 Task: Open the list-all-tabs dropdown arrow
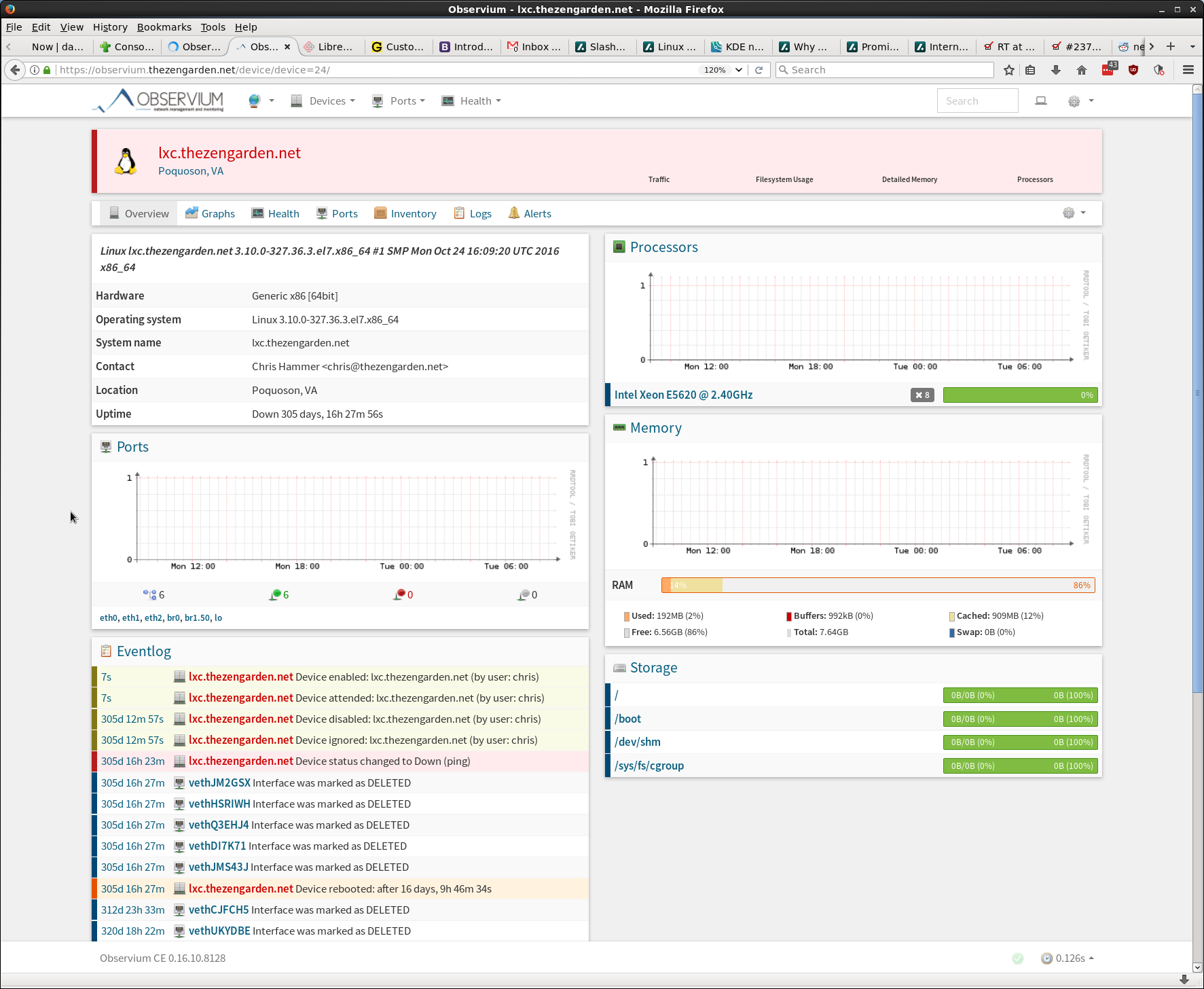point(1192,46)
